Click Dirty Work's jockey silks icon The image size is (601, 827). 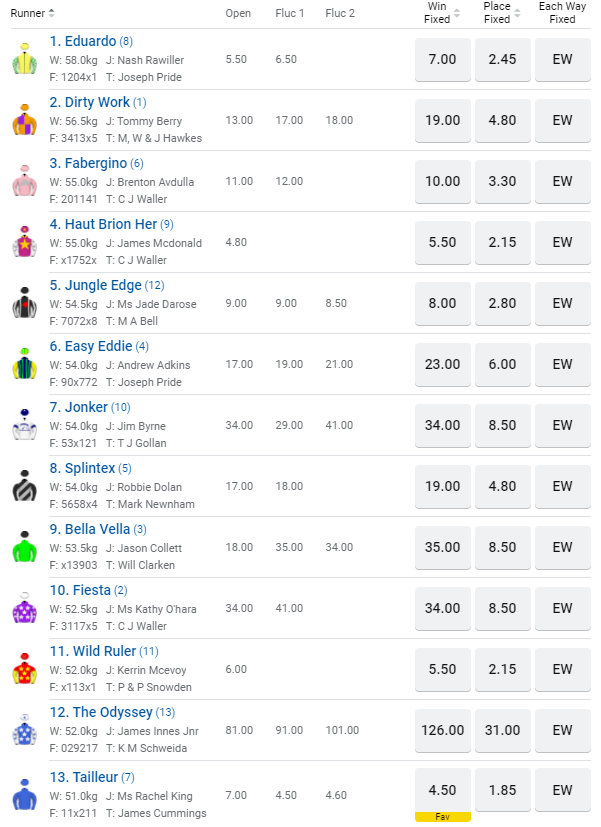click(x=24, y=121)
